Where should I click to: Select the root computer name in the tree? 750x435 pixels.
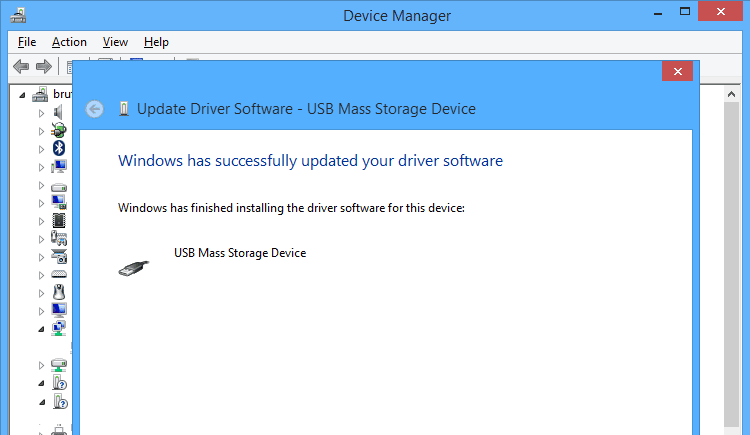pos(62,94)
